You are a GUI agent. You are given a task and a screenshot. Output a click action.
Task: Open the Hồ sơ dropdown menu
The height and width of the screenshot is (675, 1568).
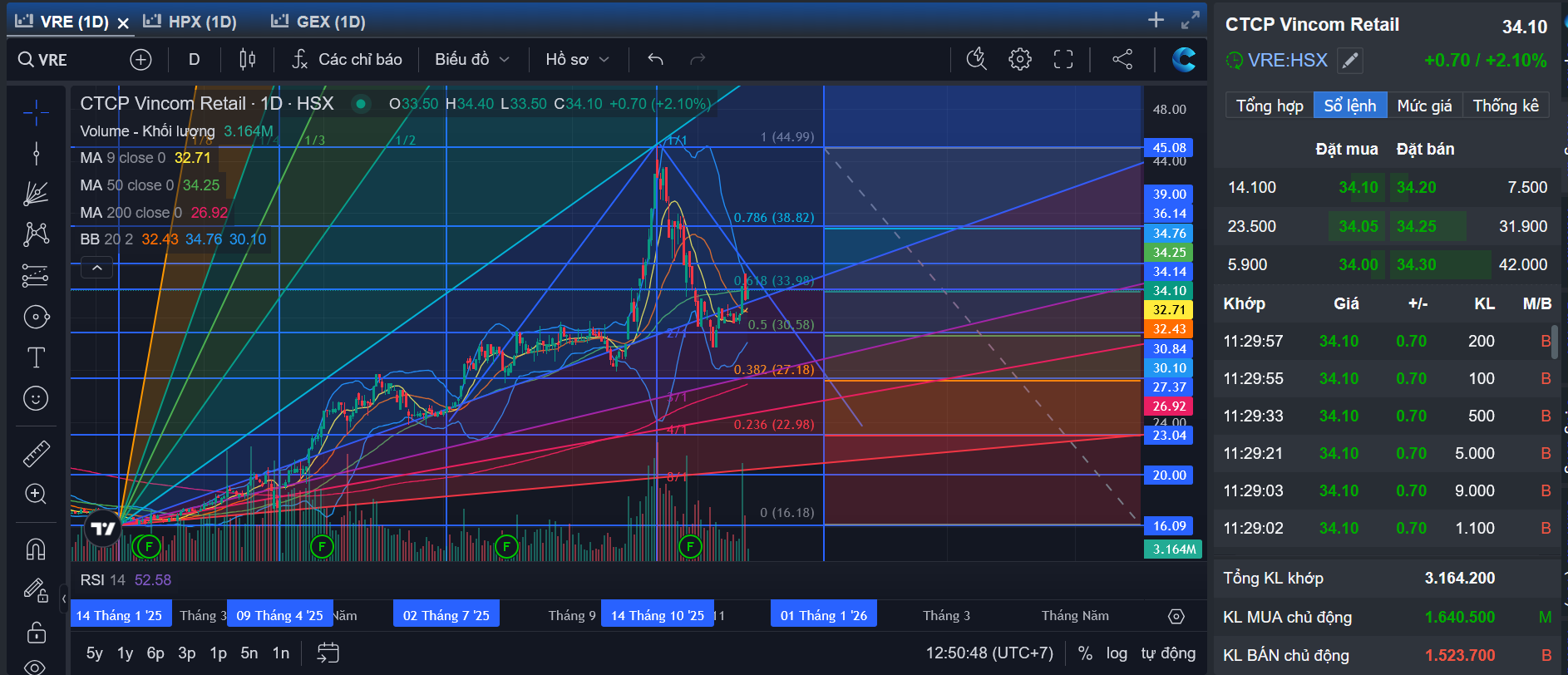coord(577,59)
